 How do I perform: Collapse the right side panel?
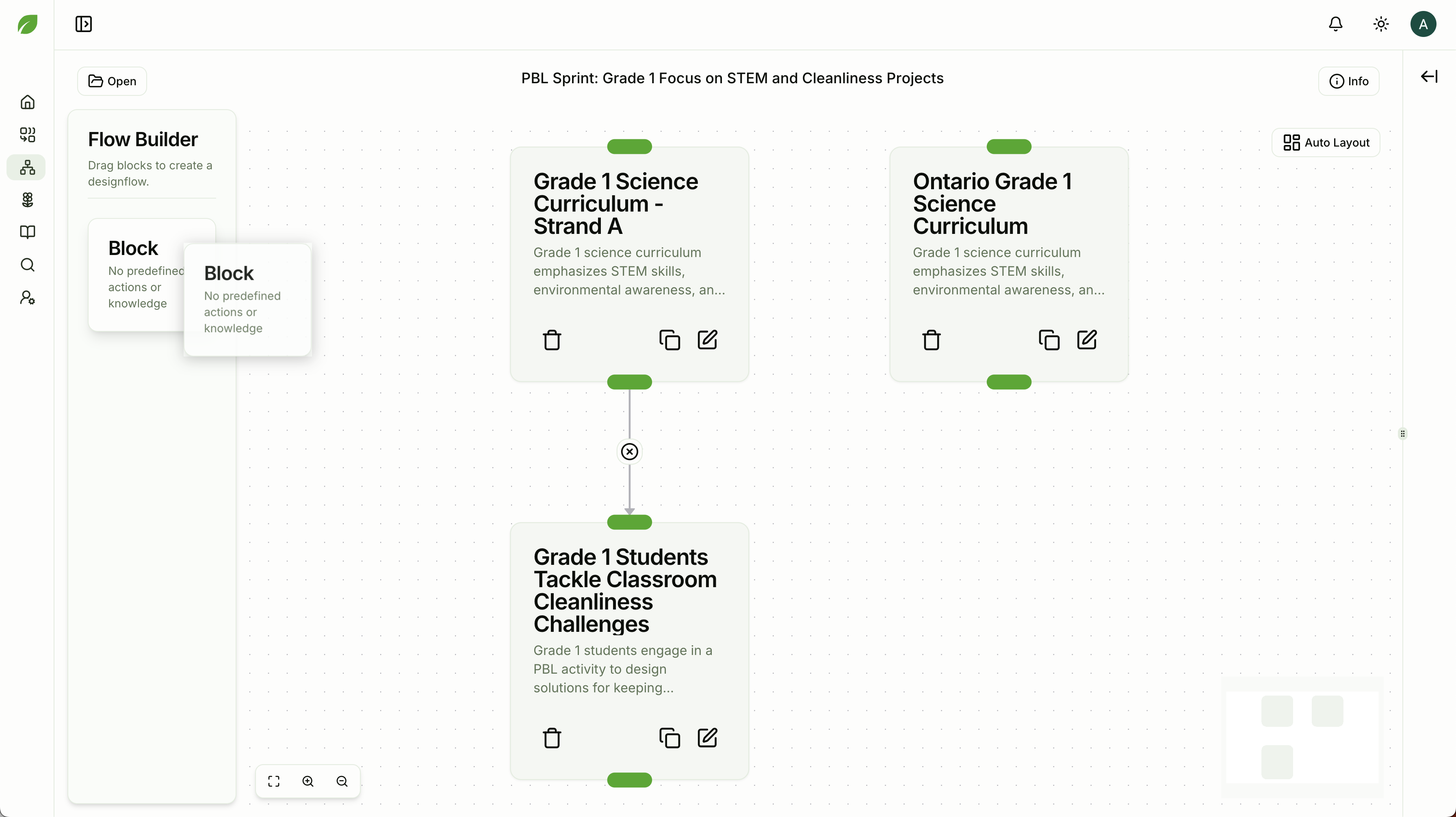[x=1429, y=76]
